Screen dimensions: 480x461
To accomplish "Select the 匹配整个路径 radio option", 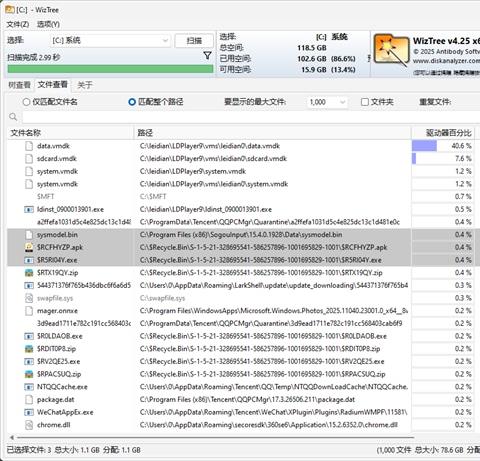I will pos(132,102).
